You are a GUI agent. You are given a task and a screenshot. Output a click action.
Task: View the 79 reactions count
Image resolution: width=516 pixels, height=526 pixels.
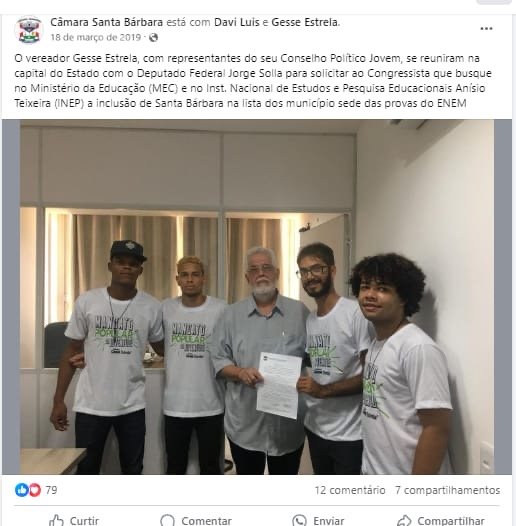pyautogui.click(x=51, y=490)
